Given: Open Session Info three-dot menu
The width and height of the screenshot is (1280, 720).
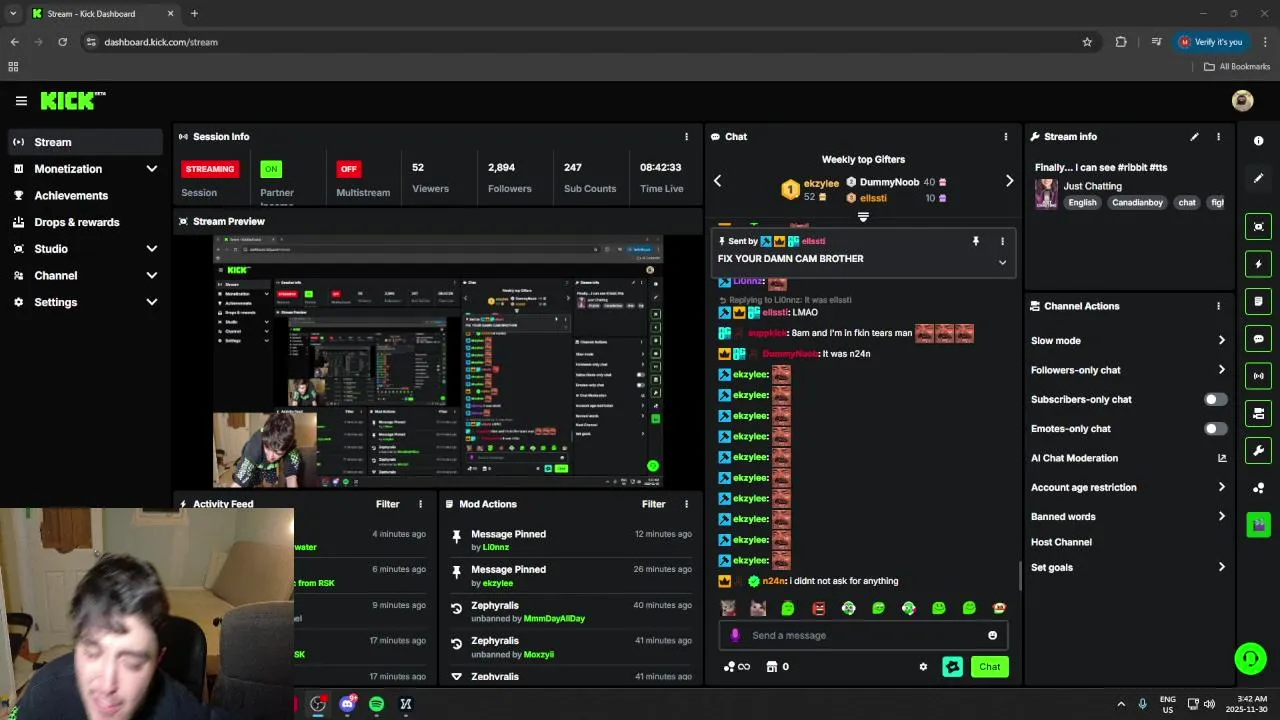Looking at the screenshot, I should (x=686, y=137).
